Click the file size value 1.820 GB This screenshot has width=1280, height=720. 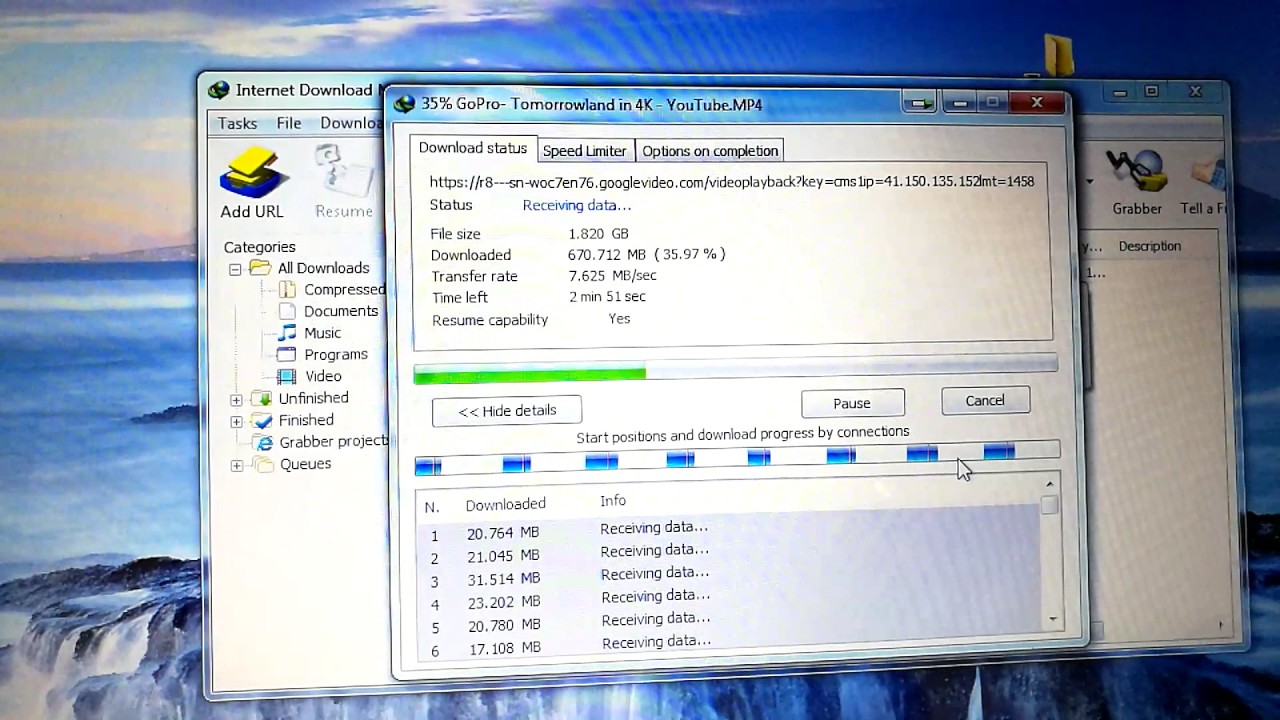598,234
